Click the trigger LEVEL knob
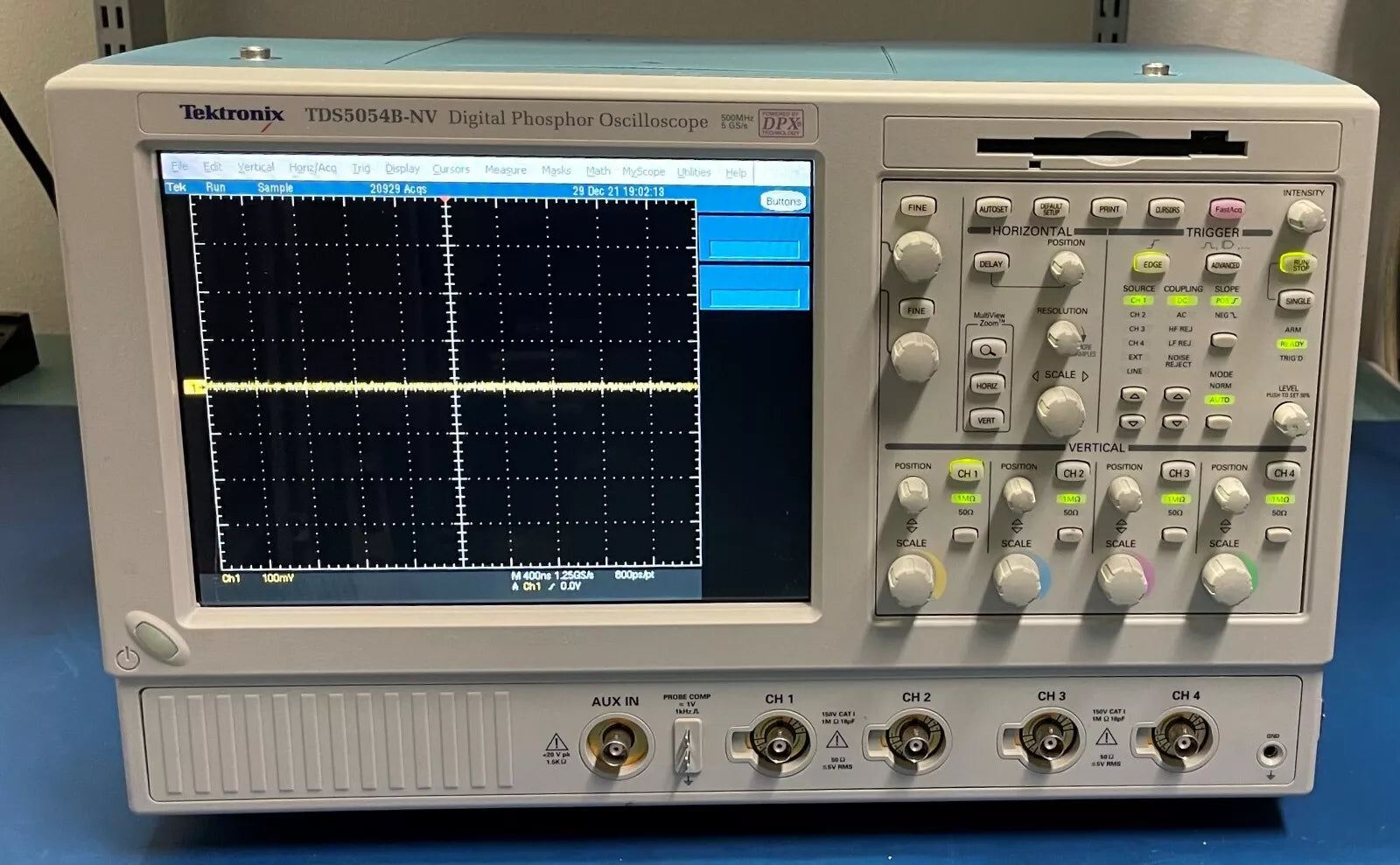 [x=1290, y=421]
